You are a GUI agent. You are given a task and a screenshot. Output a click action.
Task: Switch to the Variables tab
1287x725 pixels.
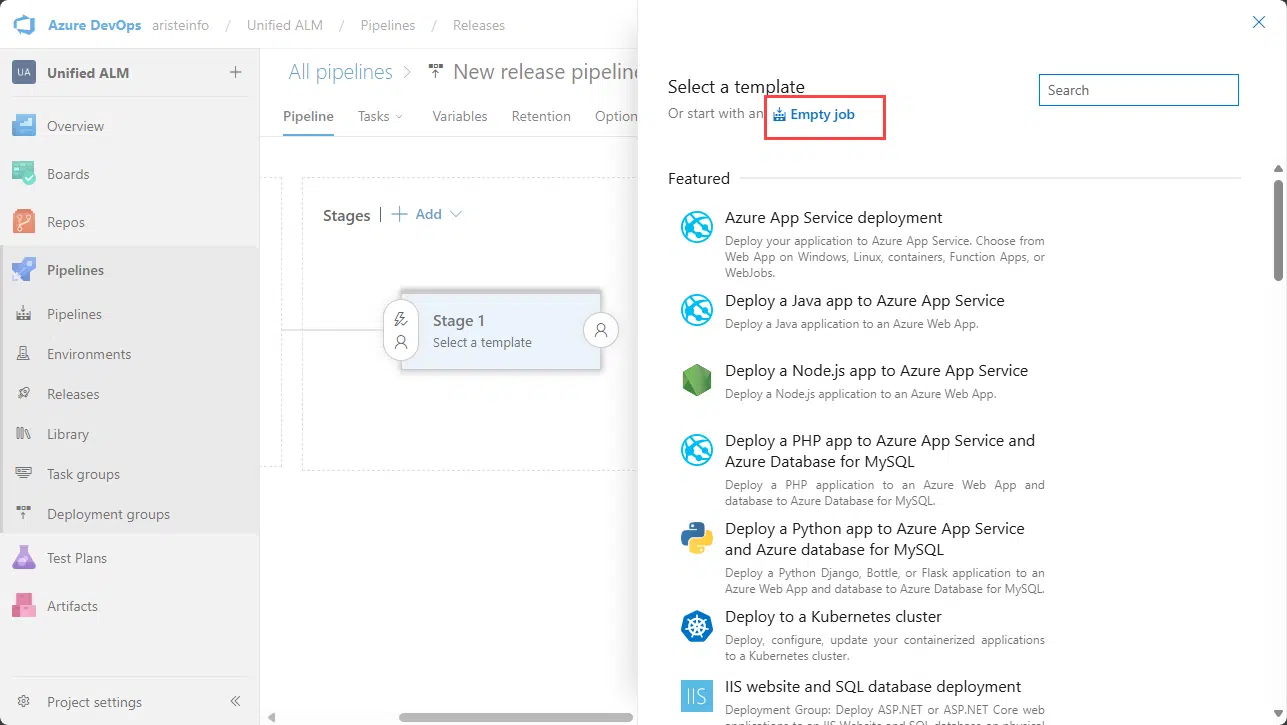pyautogui.click(x=460, y=116)
